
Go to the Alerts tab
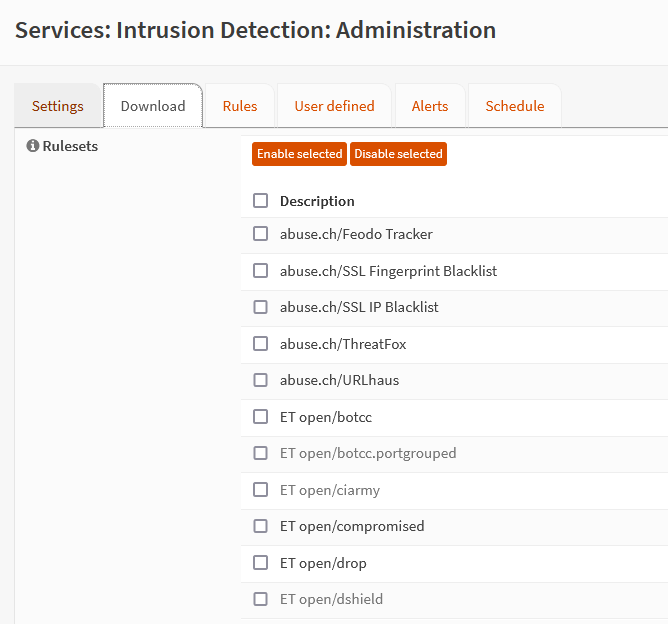point(430,106)
